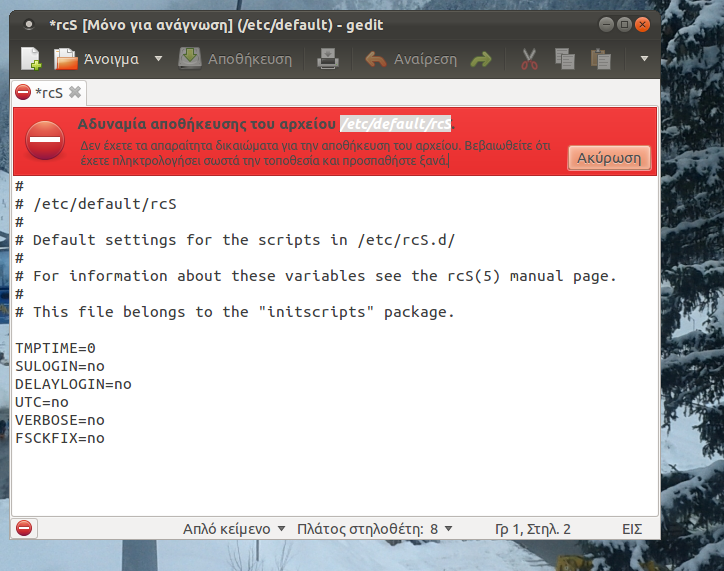
Task: Open a file with the Άνοιγμα folder icon
Action: (66, 59)
